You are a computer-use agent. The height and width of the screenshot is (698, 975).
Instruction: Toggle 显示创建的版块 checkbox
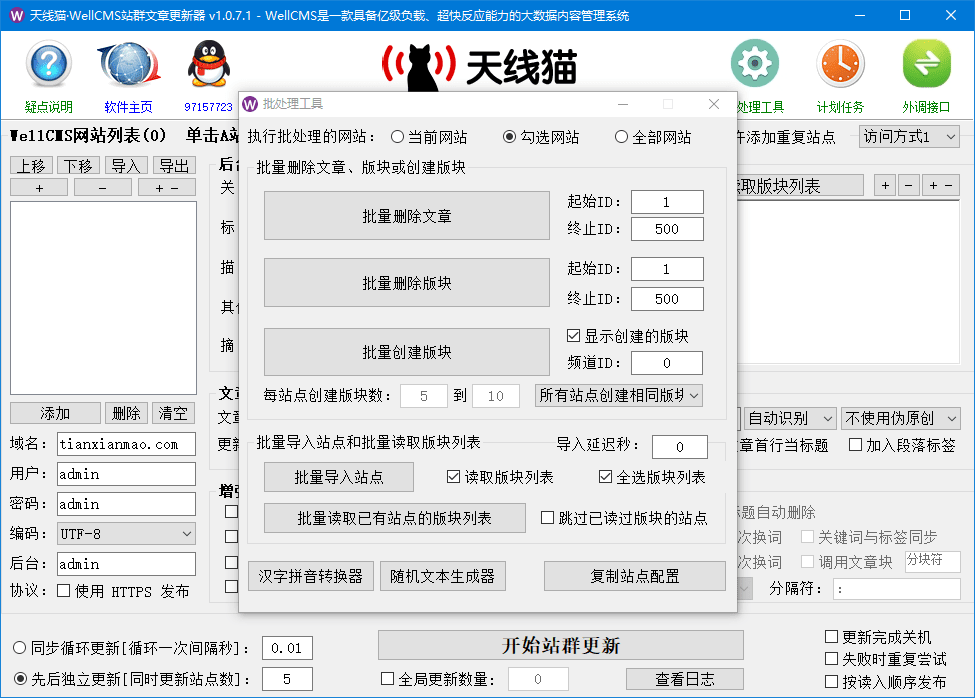pos(573,336)
